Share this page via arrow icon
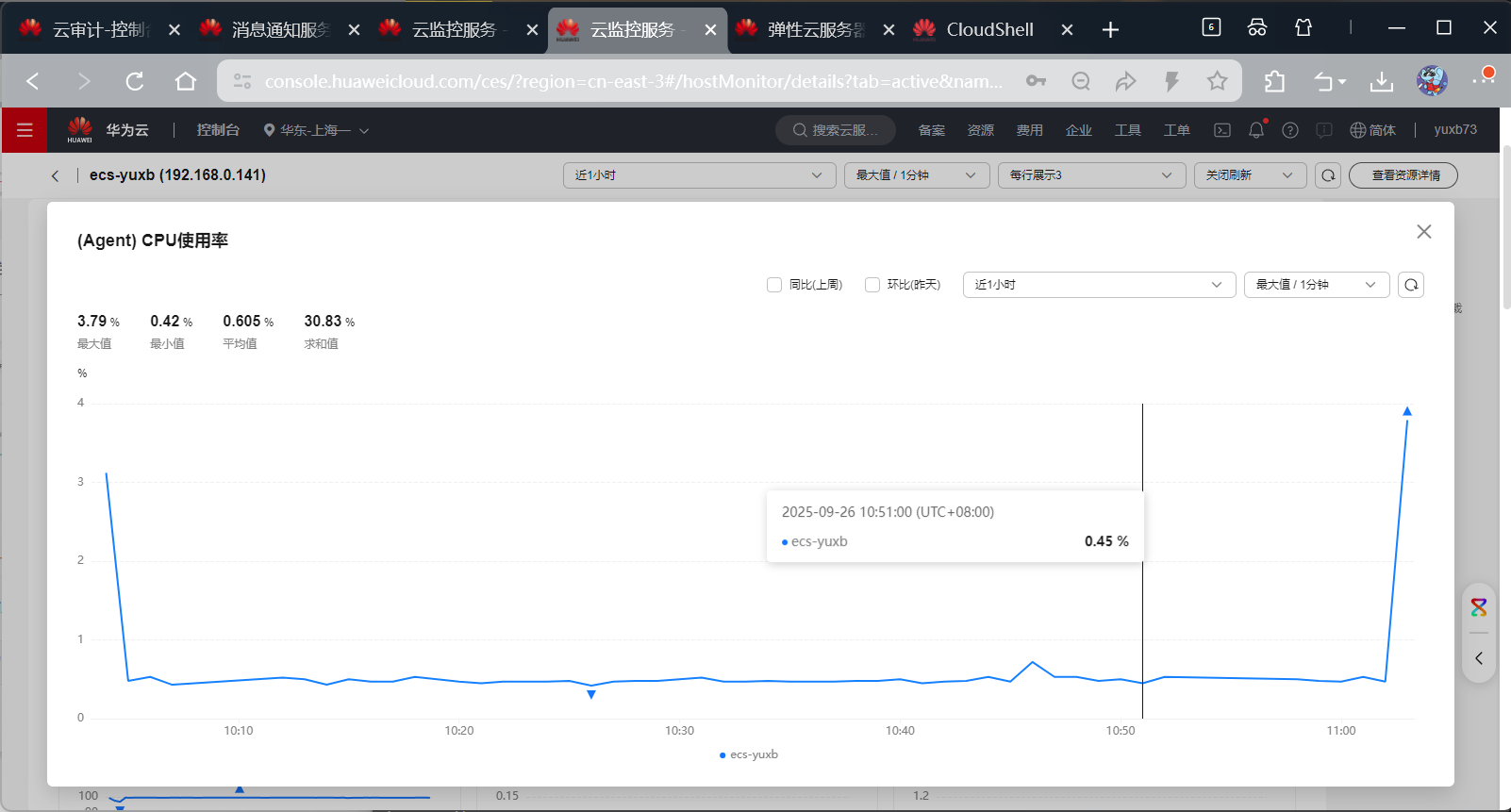The height and width of the screenshot is (812, 1511). (1125, 81)
